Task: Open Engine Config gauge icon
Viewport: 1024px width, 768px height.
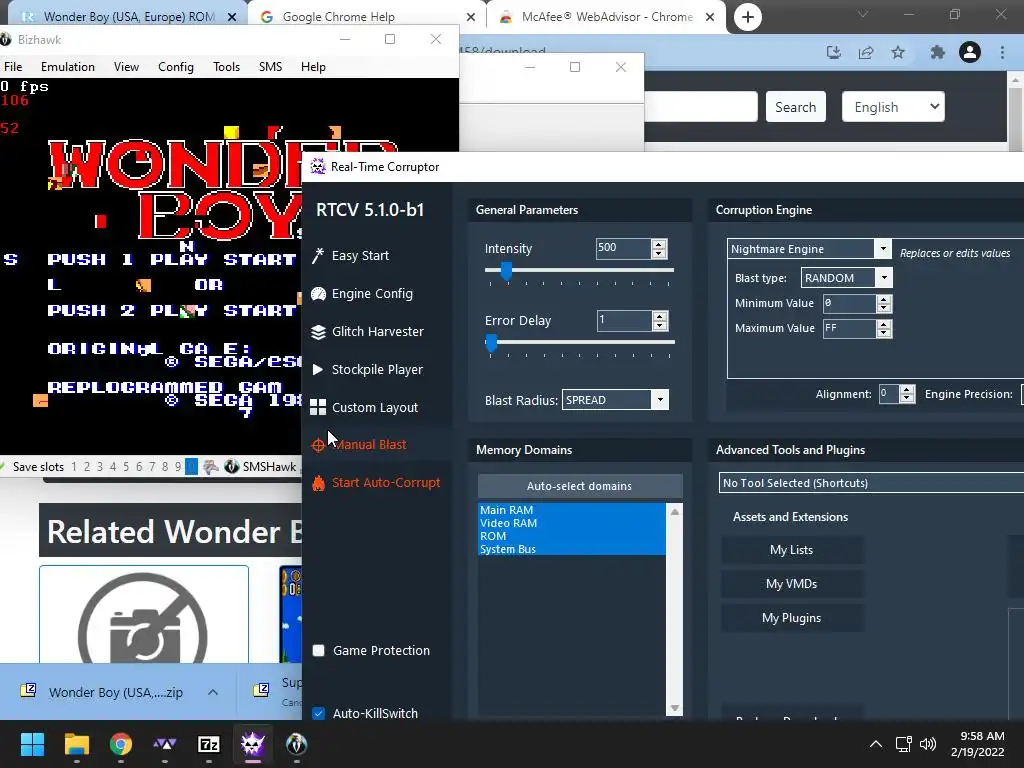Action: point(318,294)
